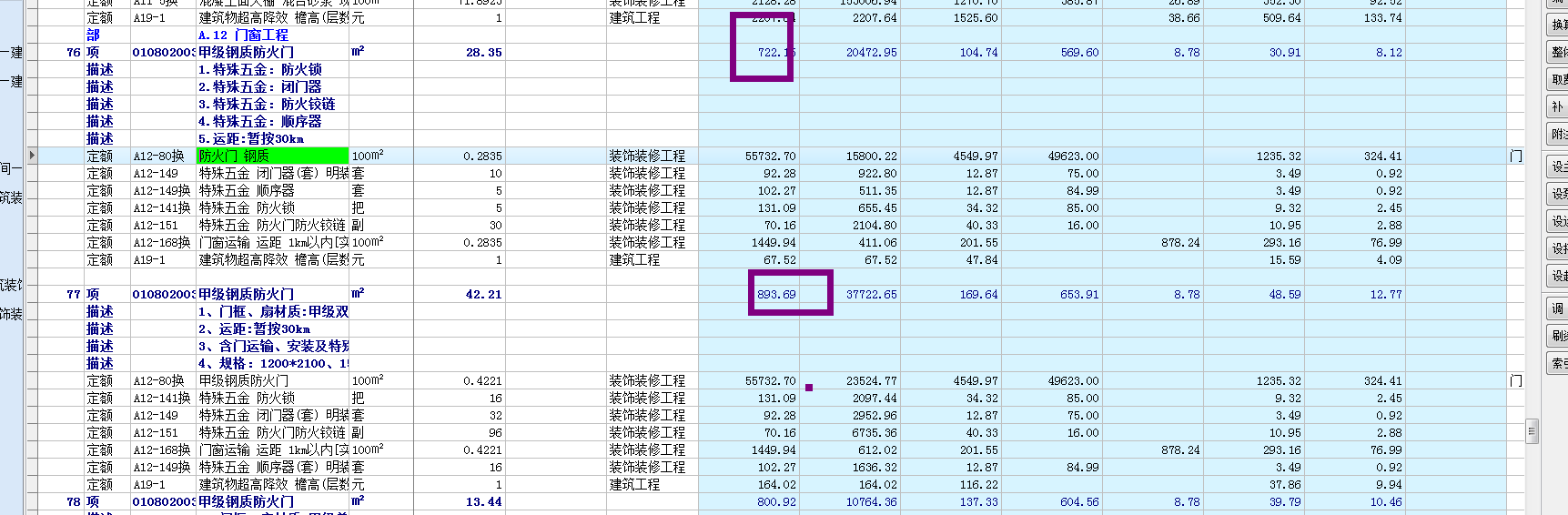Click the 补 button in the right panel
The height and width of the screenshot is (515, 1568).
pyautogui.click(x=1557, y=106)
